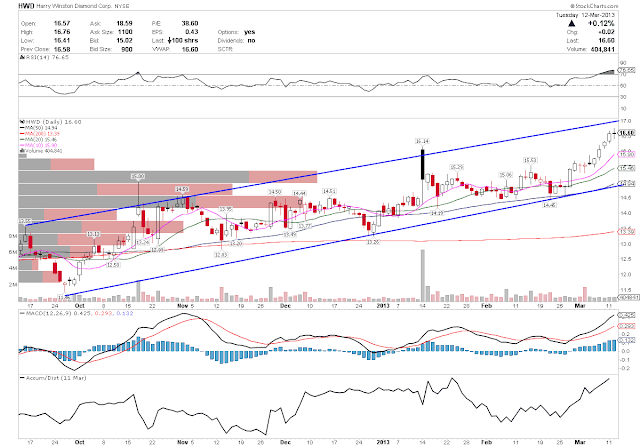Click the green MA(20) legend entry
The width and height of the screenshot is (640, 447).
(x=39, y=139)
